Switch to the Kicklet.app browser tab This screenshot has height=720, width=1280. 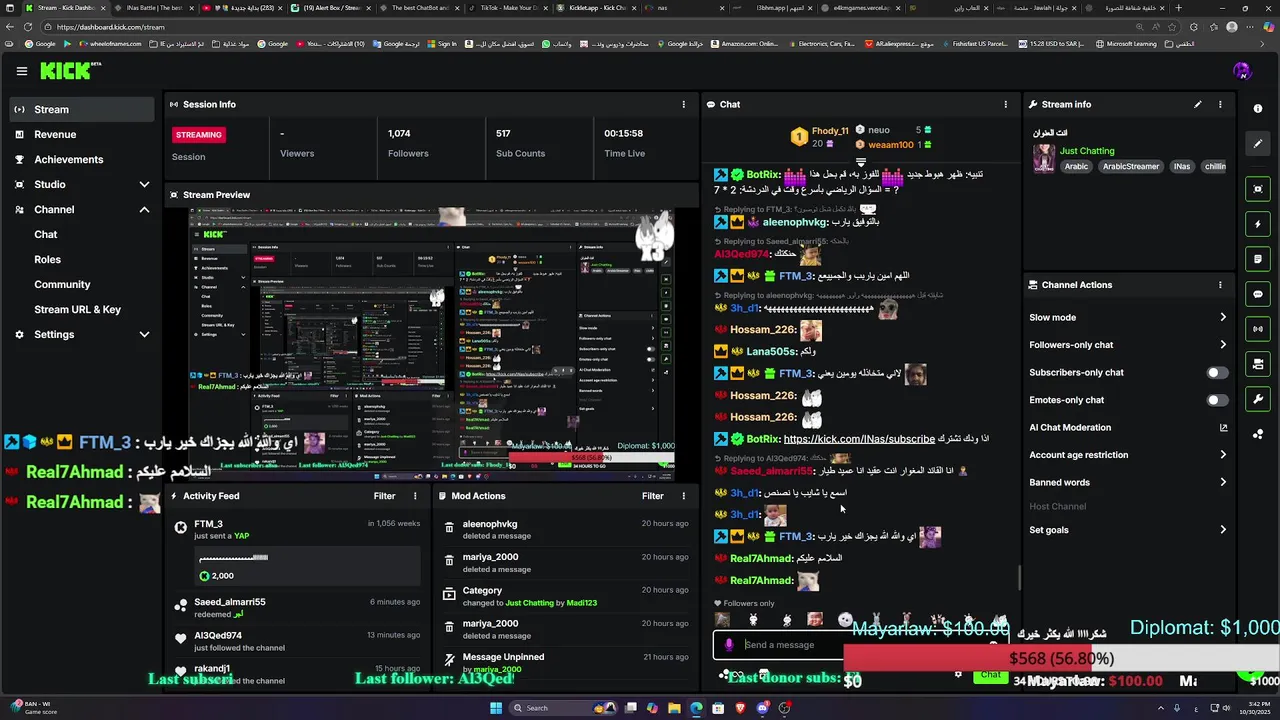597,7
